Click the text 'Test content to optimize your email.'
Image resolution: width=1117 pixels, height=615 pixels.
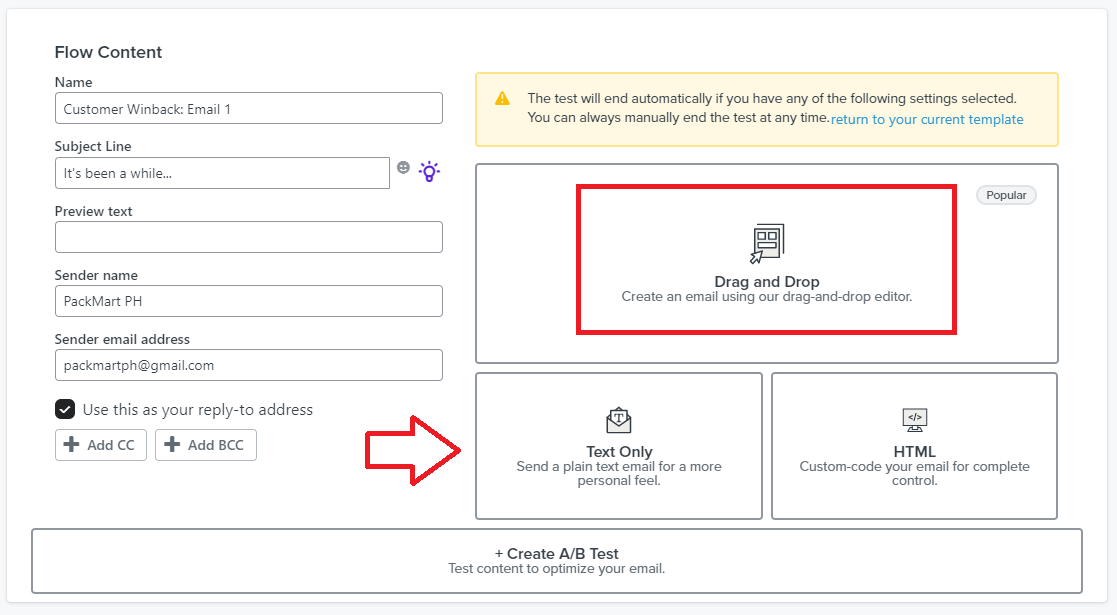(x=556, y=569)
